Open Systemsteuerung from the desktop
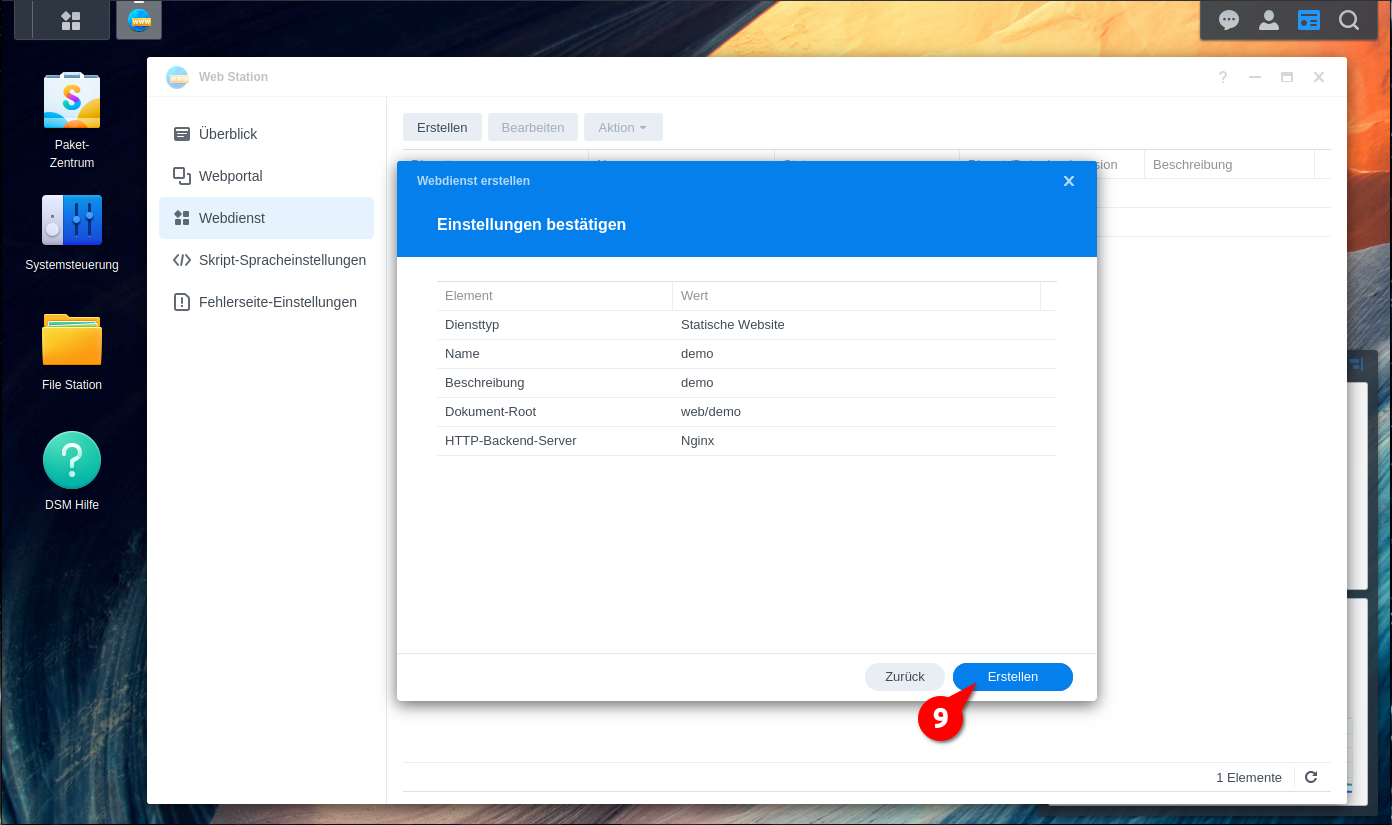Image resolution: width=1392 pixels, height=825 pixels. click(71, 221)
